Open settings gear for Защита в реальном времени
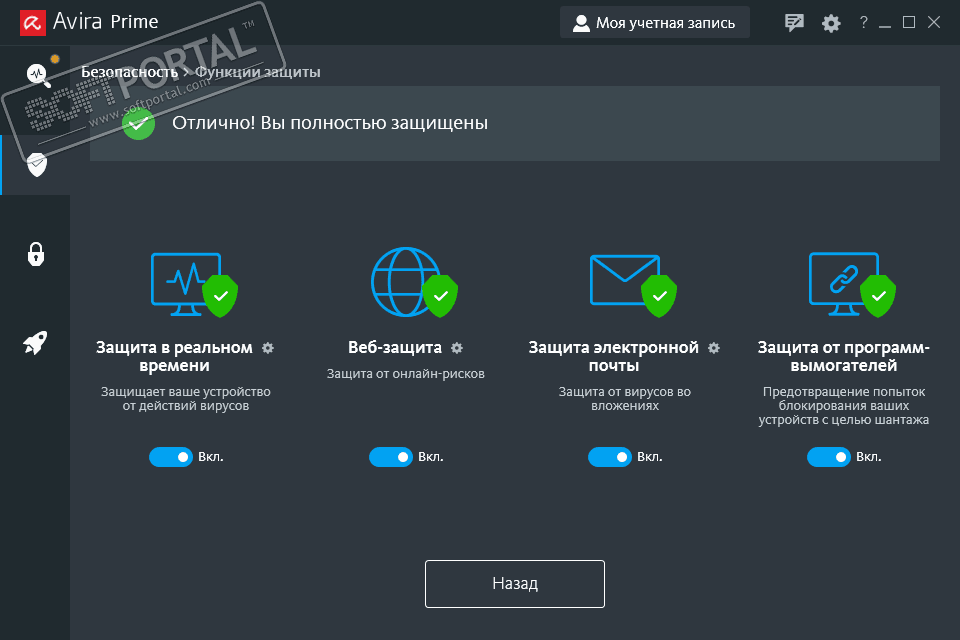 (x=268, y=348)
